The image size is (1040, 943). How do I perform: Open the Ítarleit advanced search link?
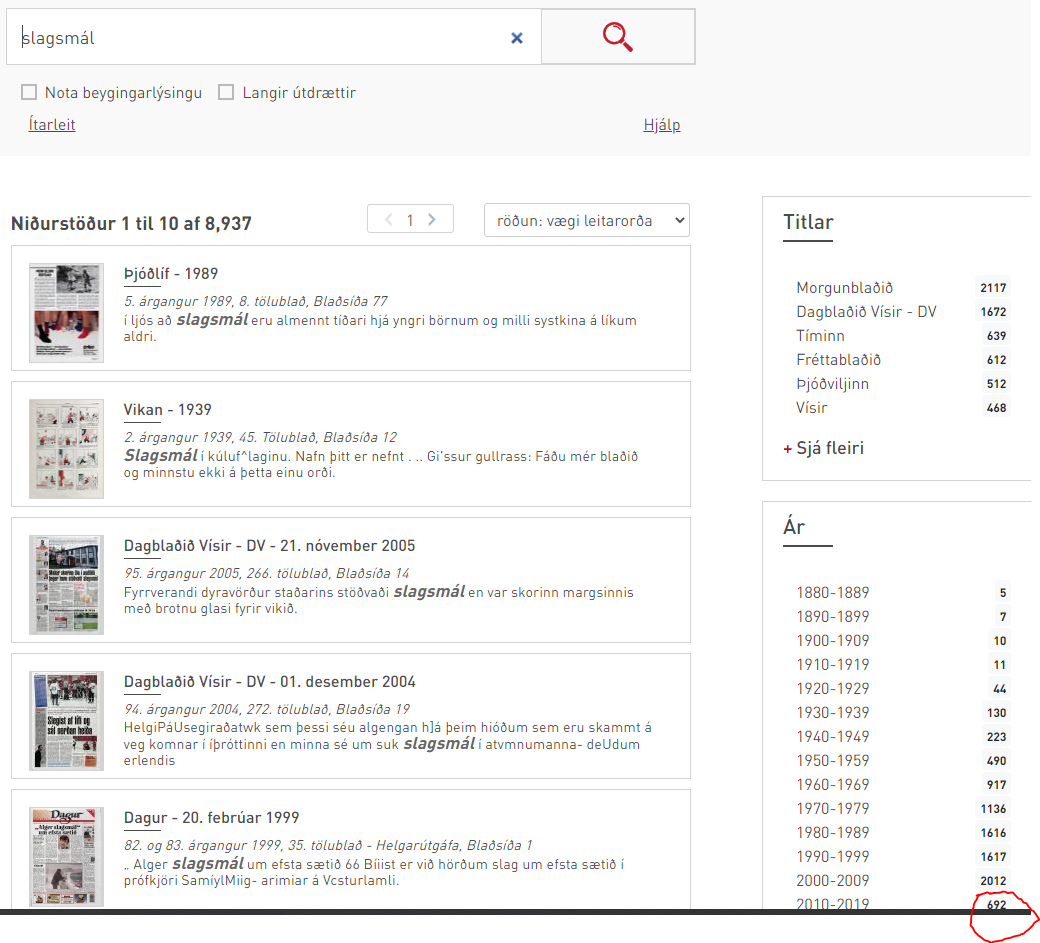[52, 125]
